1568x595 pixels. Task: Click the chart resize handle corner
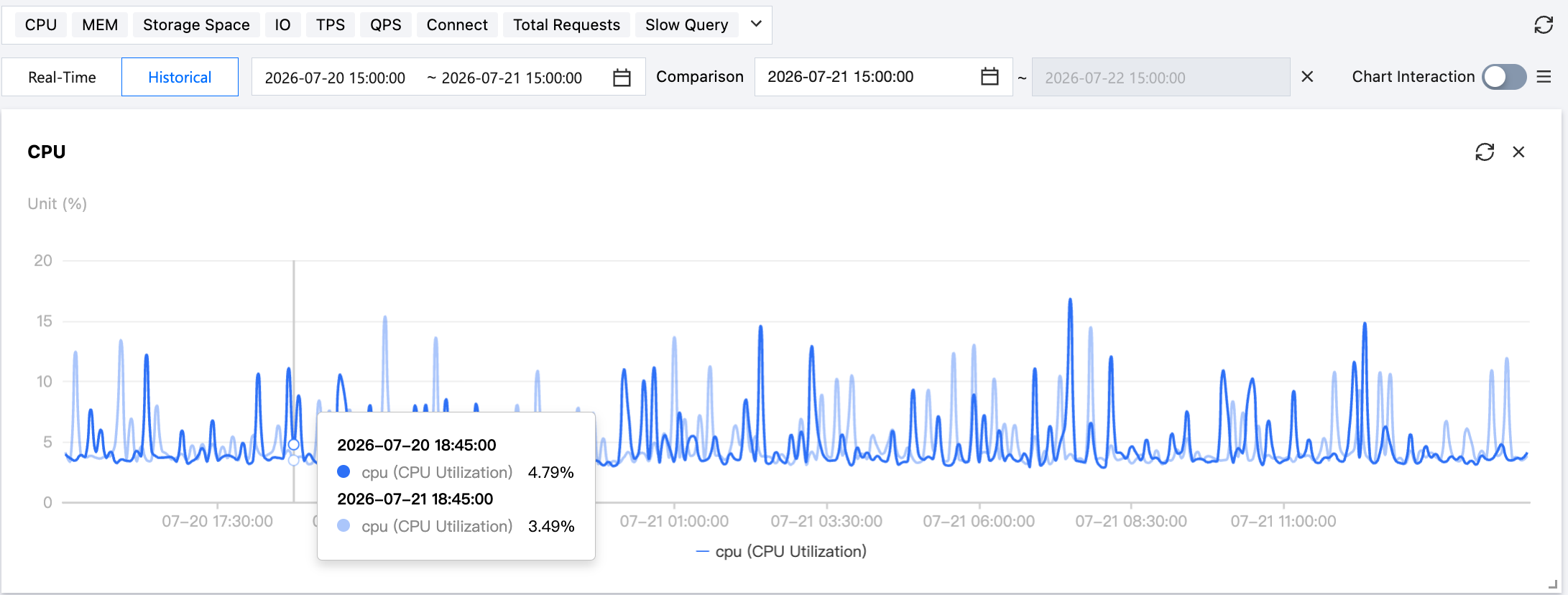(1553, 585)
